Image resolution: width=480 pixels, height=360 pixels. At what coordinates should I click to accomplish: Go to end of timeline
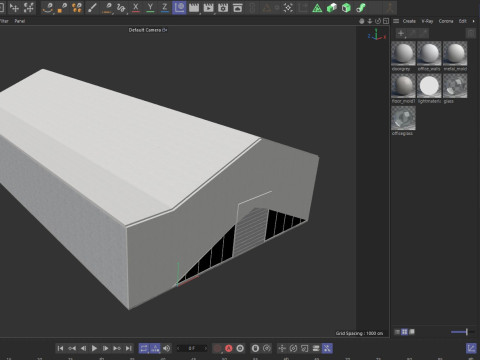point(128,348)
